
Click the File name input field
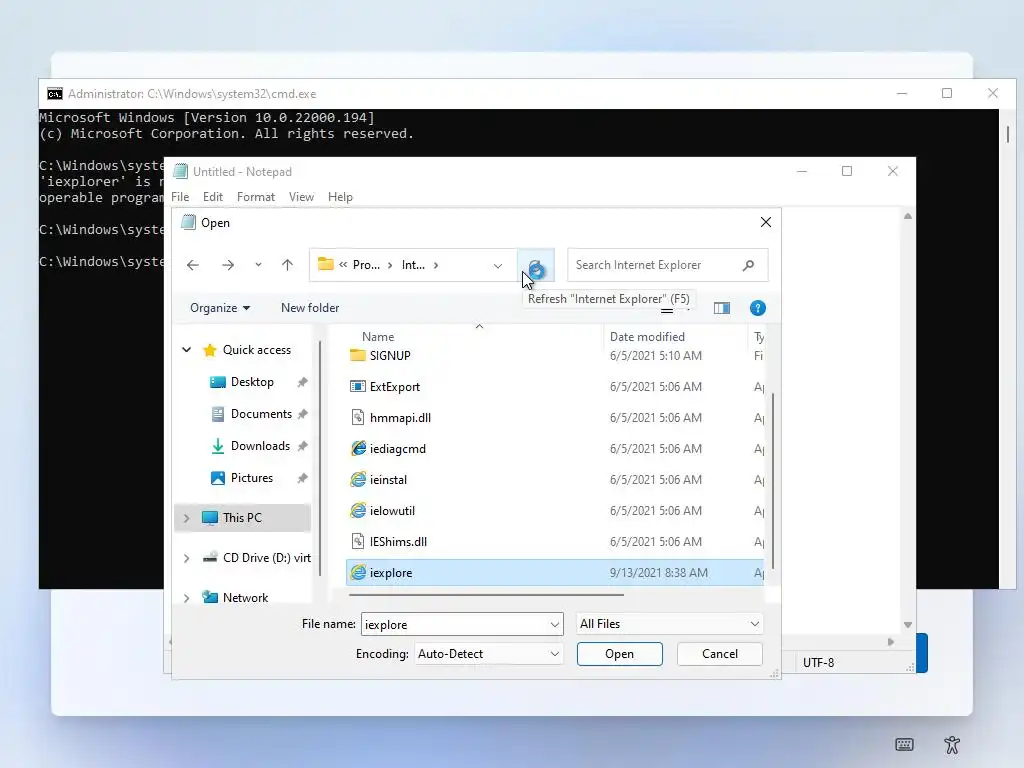coord(462,624)
